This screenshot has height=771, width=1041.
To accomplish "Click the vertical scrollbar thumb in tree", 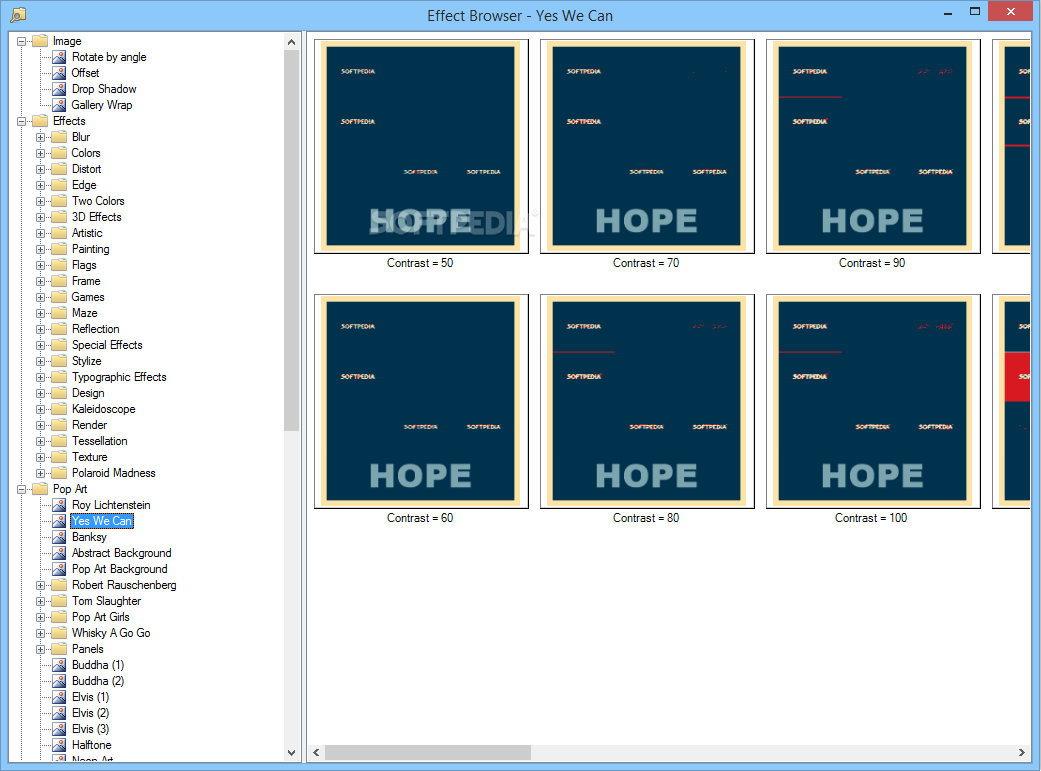I will (x=291, y=240).
